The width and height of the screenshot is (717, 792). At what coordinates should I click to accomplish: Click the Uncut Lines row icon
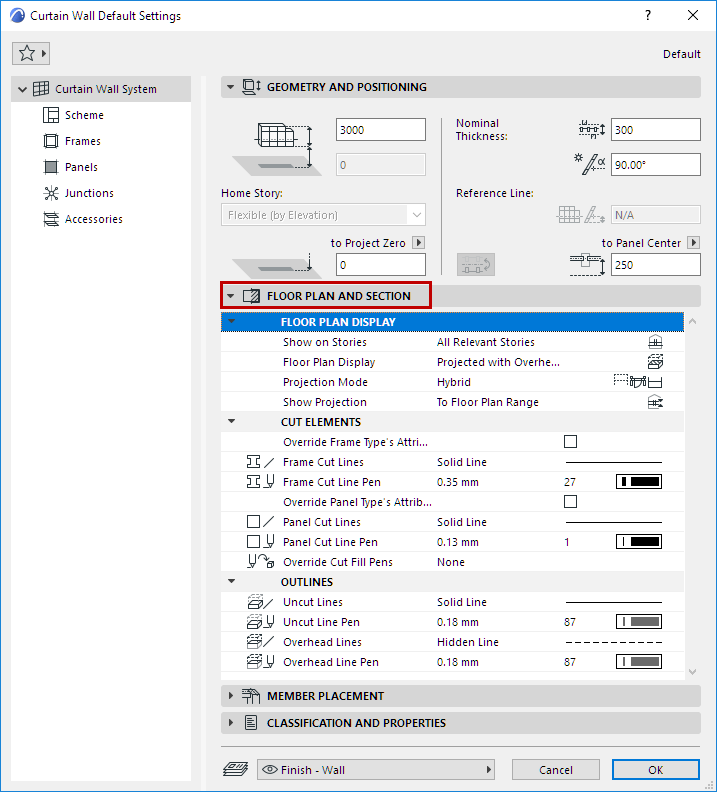(261, 602)
